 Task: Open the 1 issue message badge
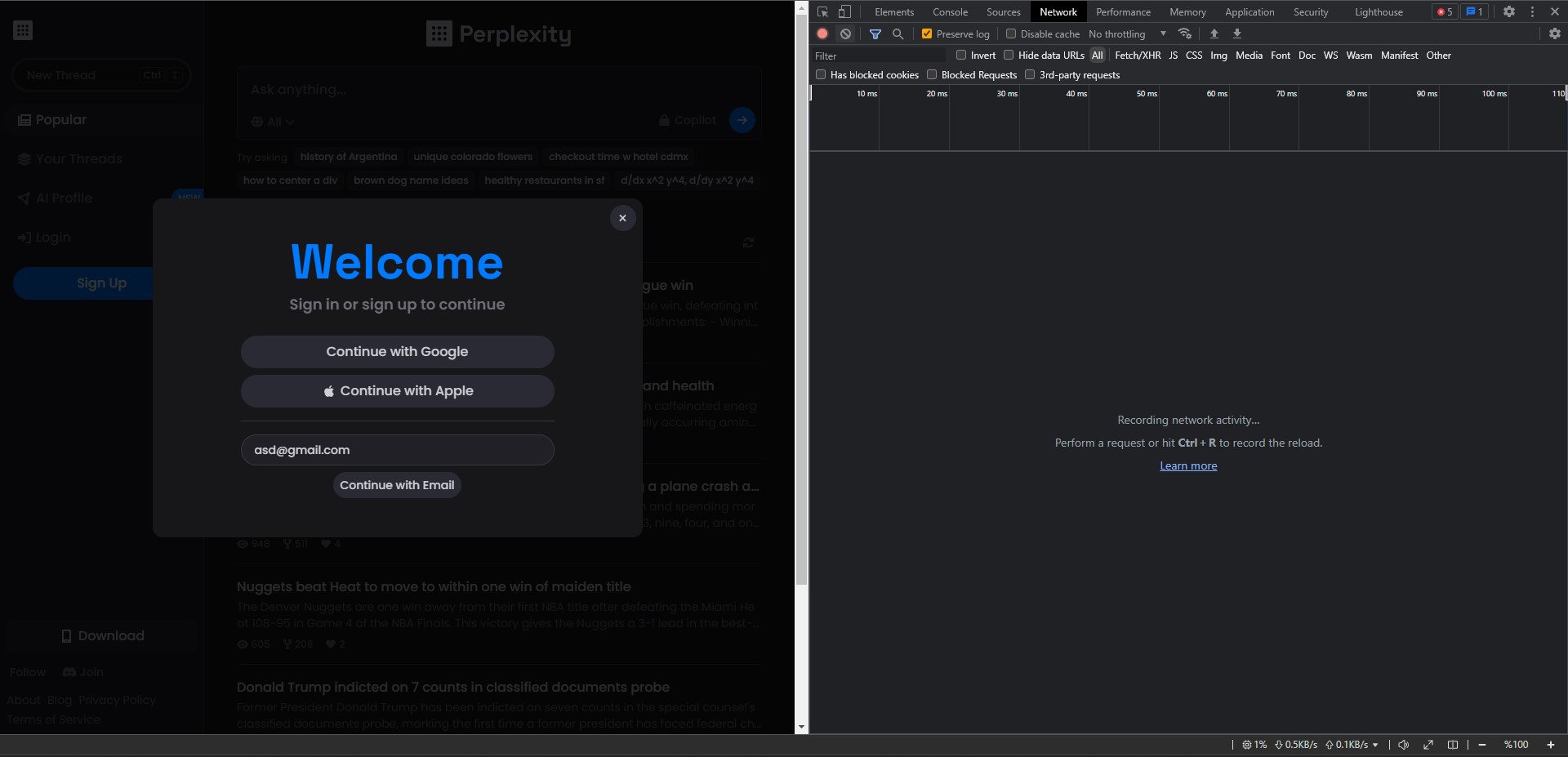click(x=1474, y=11)
